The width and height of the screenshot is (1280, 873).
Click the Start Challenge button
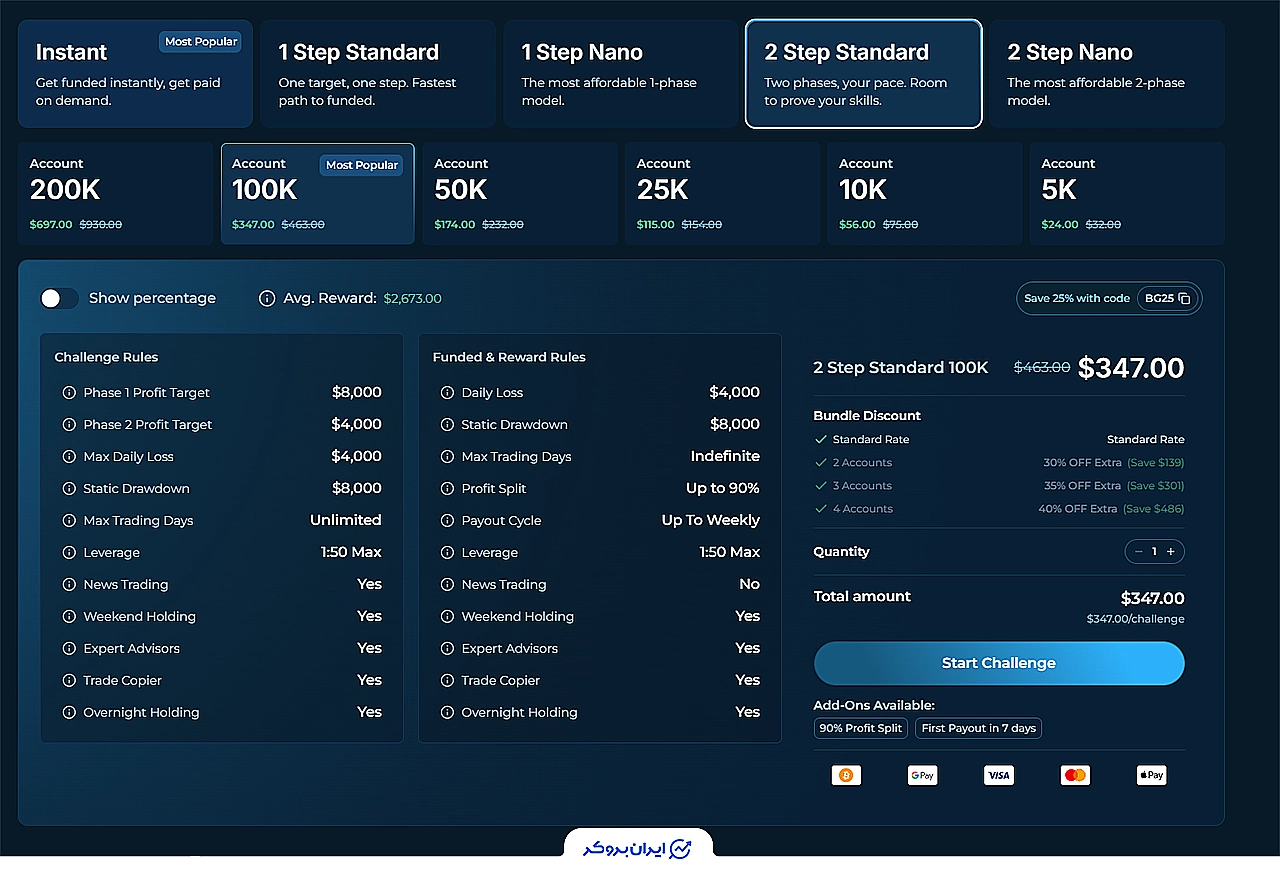(999, 663)
